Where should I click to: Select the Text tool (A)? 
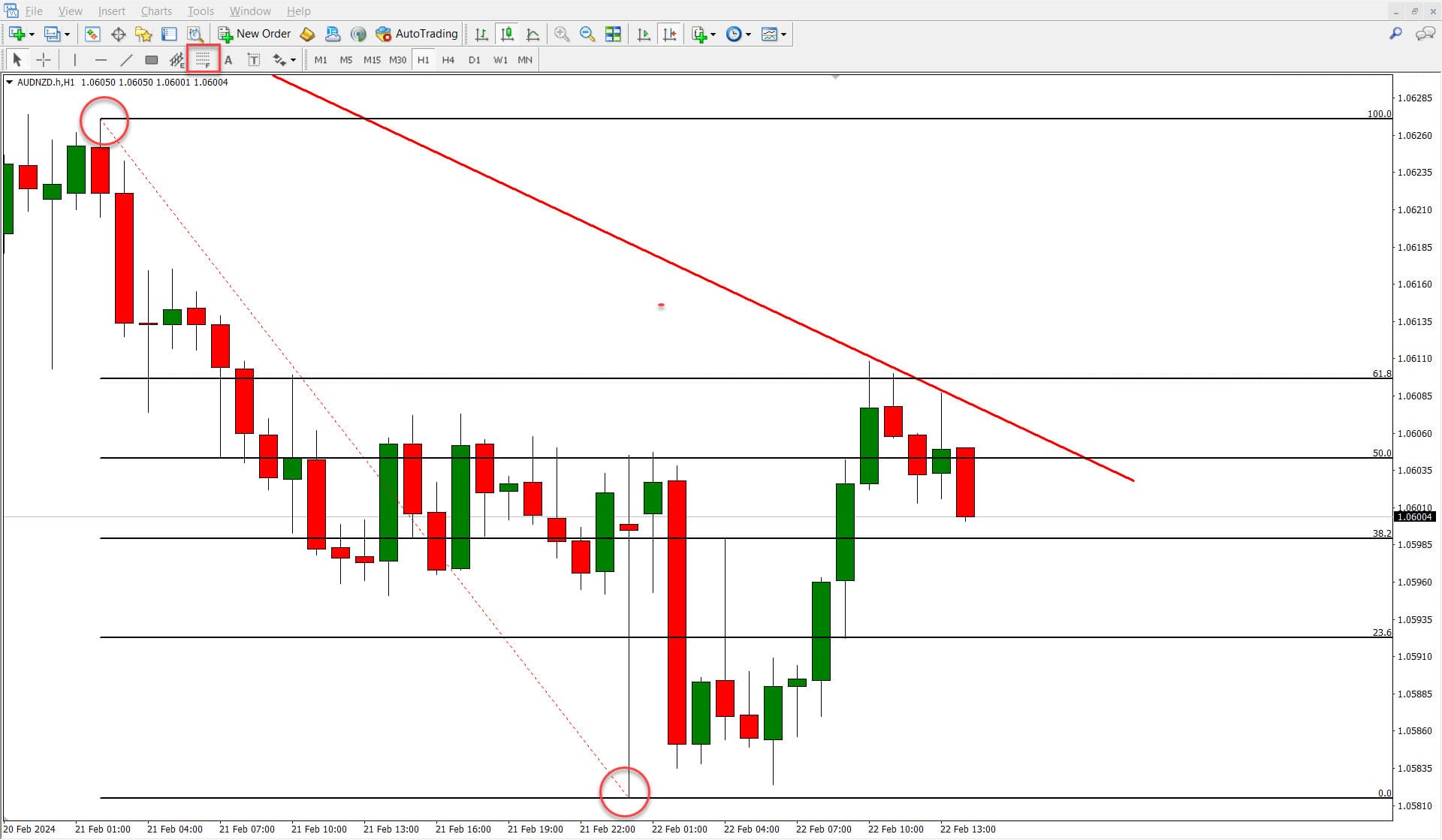228,59
